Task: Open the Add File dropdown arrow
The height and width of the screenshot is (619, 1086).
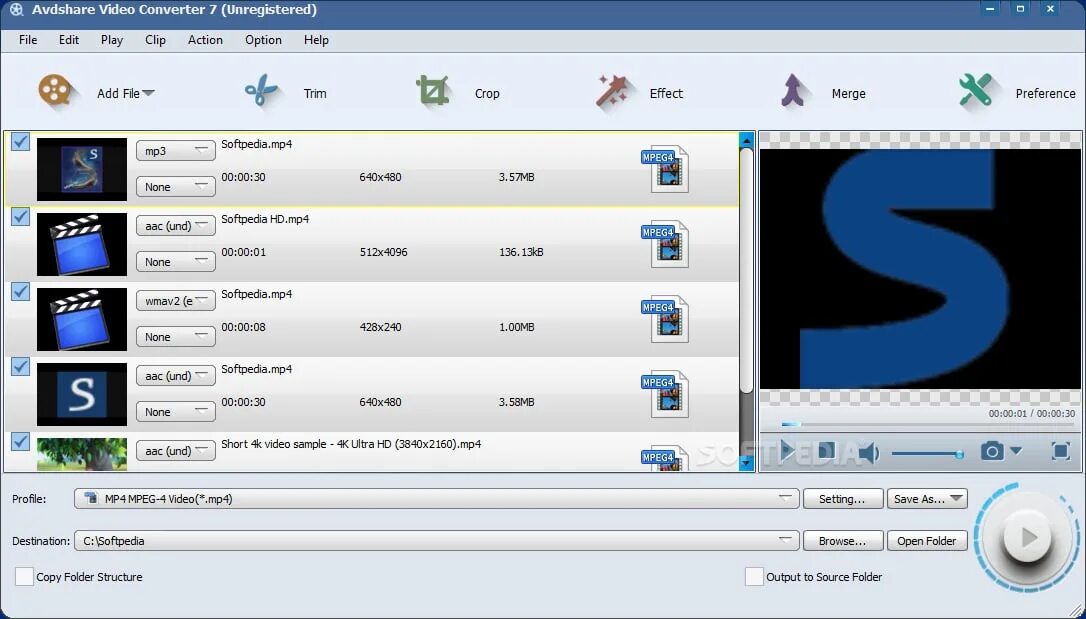Action: [148, 93]
